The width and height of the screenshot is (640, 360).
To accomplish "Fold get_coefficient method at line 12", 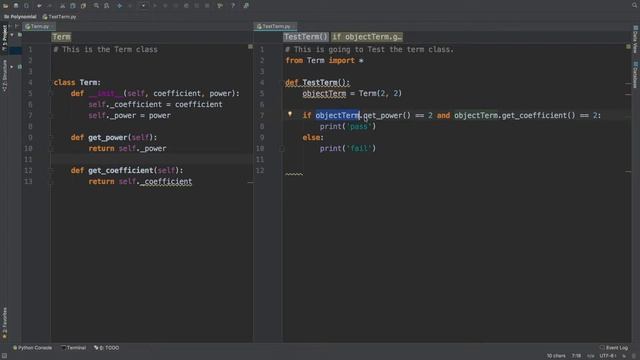I will point(52,171).
